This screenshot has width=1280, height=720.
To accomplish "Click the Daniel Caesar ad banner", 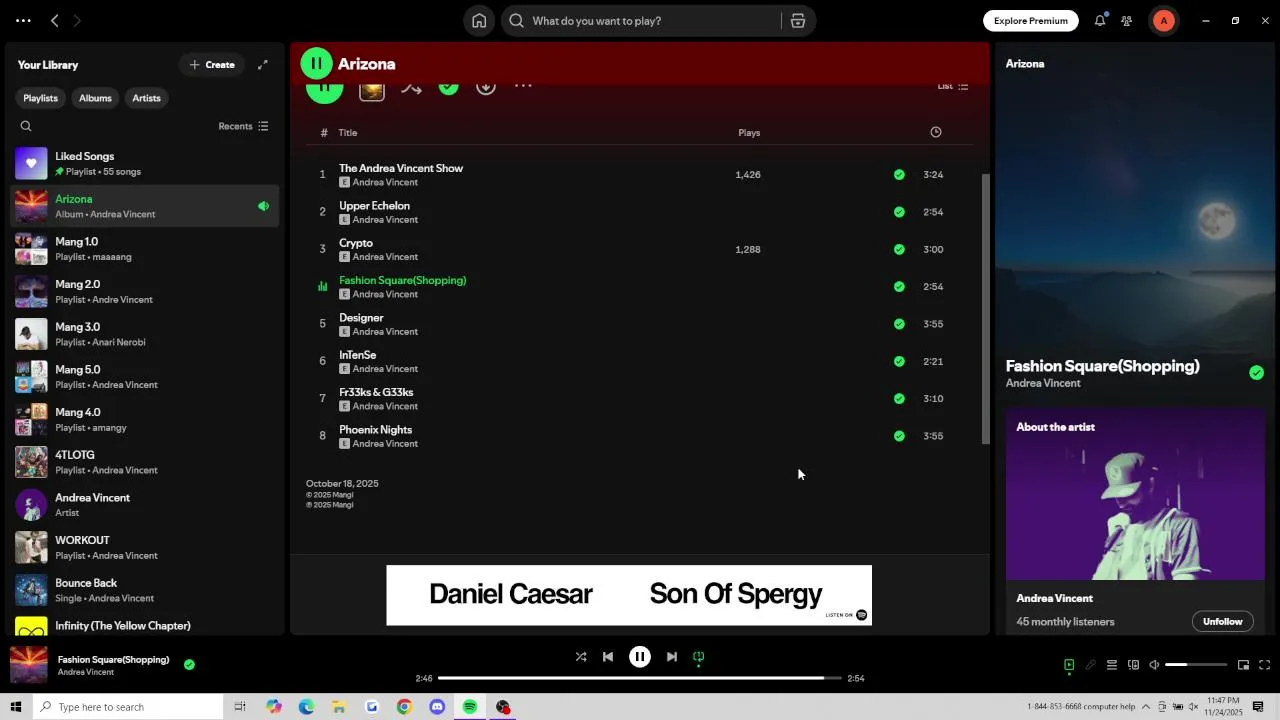I will 629,595.
